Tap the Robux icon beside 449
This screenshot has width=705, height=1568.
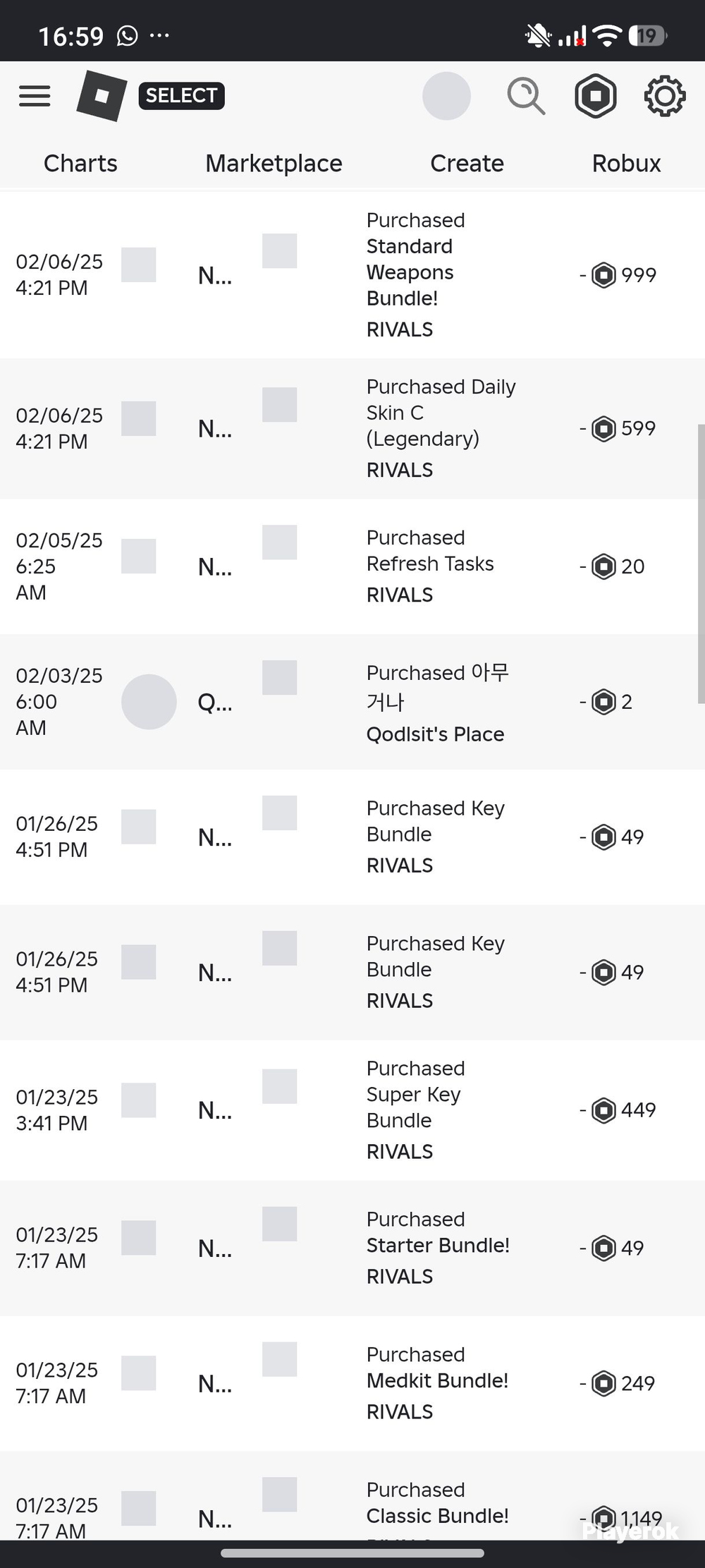(x=603, y=1110)
